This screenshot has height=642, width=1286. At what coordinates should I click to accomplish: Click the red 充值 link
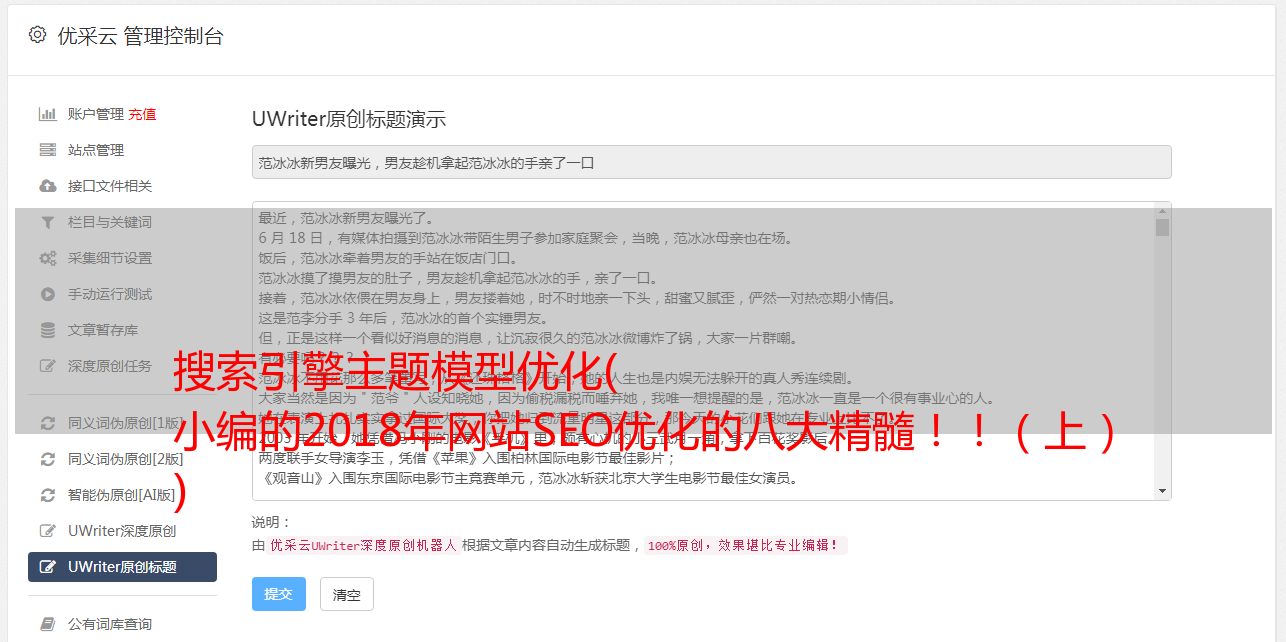142,114
